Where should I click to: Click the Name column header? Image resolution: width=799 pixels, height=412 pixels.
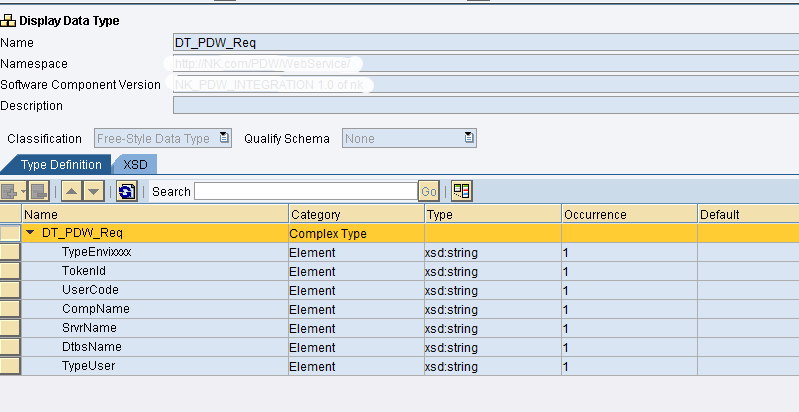(x=155, y=214)
